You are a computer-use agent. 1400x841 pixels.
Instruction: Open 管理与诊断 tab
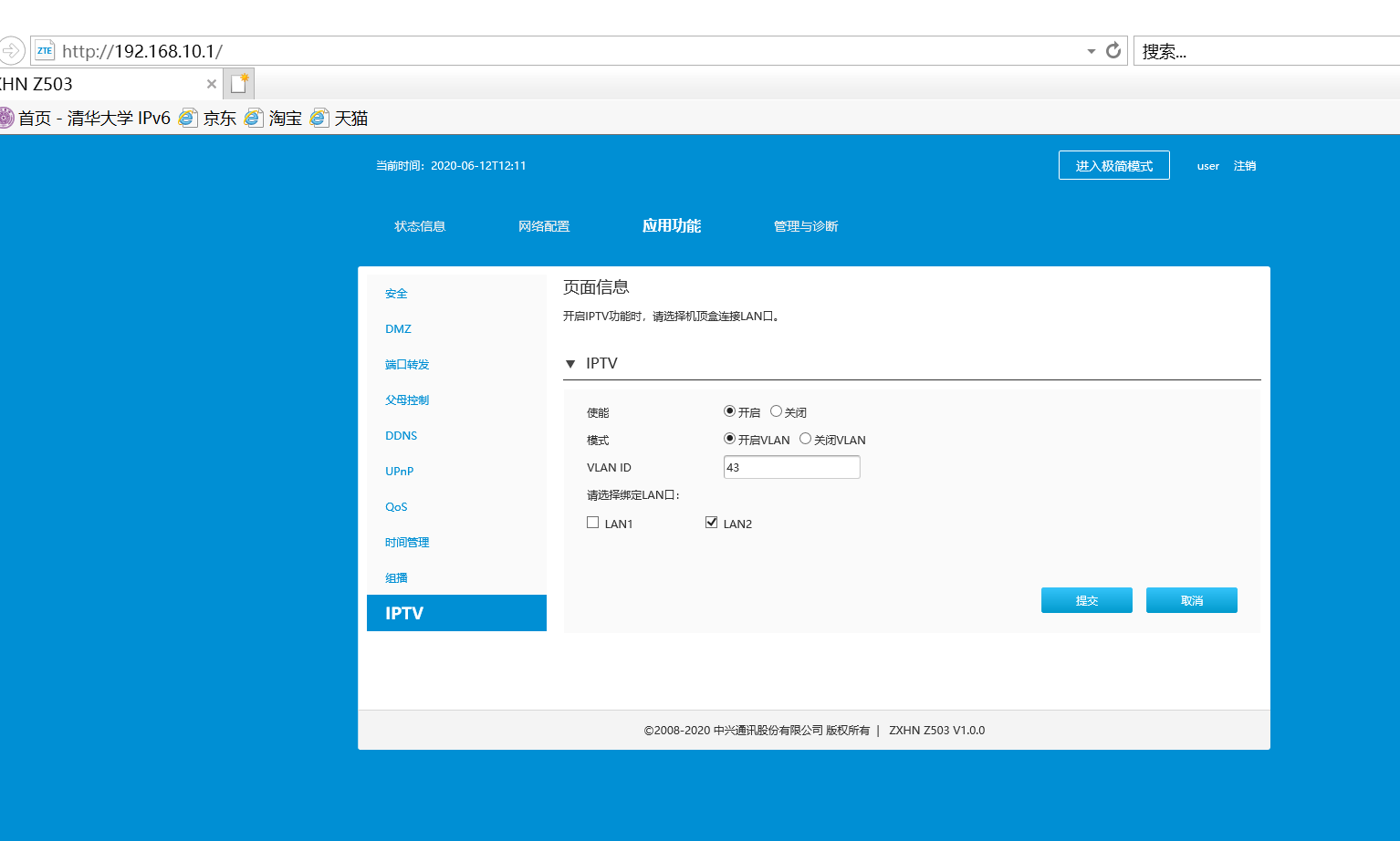(x=806, y=226)
